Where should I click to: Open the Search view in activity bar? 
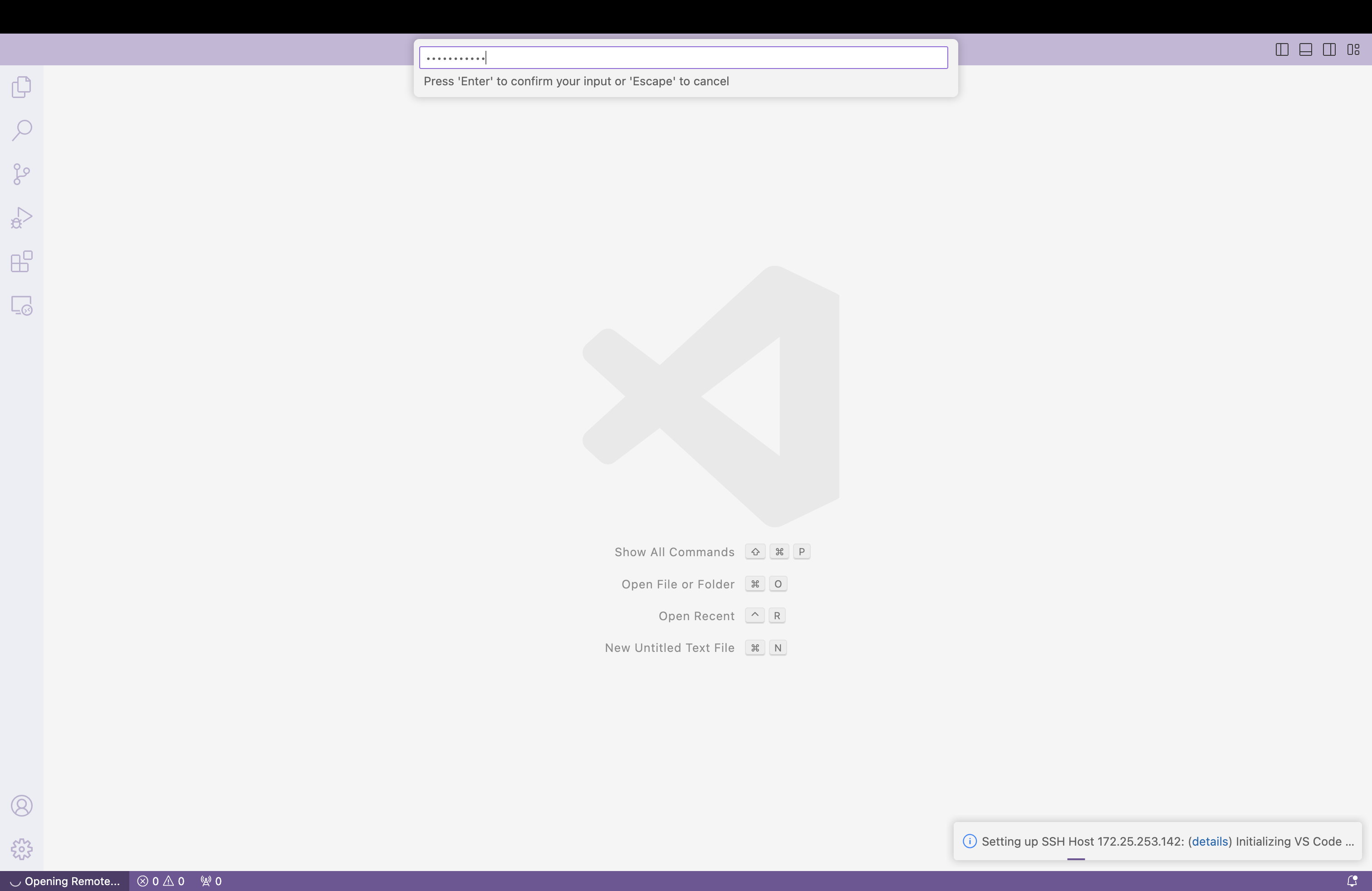(21, 130)
